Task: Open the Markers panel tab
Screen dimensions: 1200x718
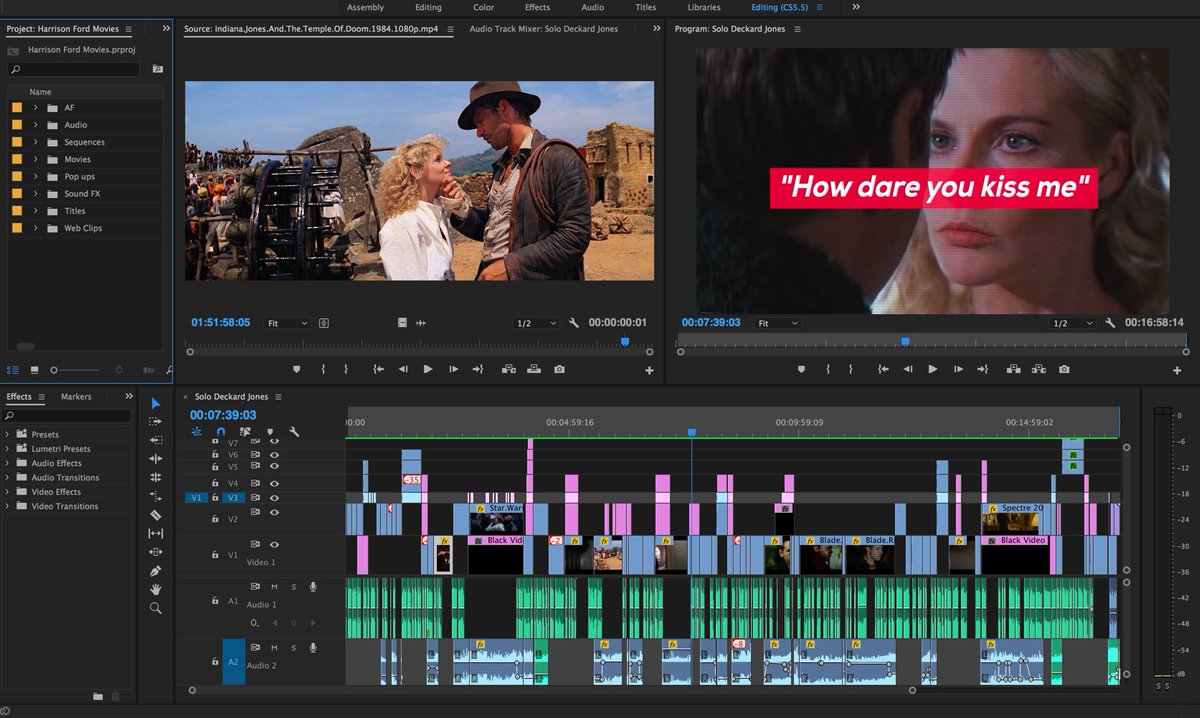Action: tap(76, 396)
